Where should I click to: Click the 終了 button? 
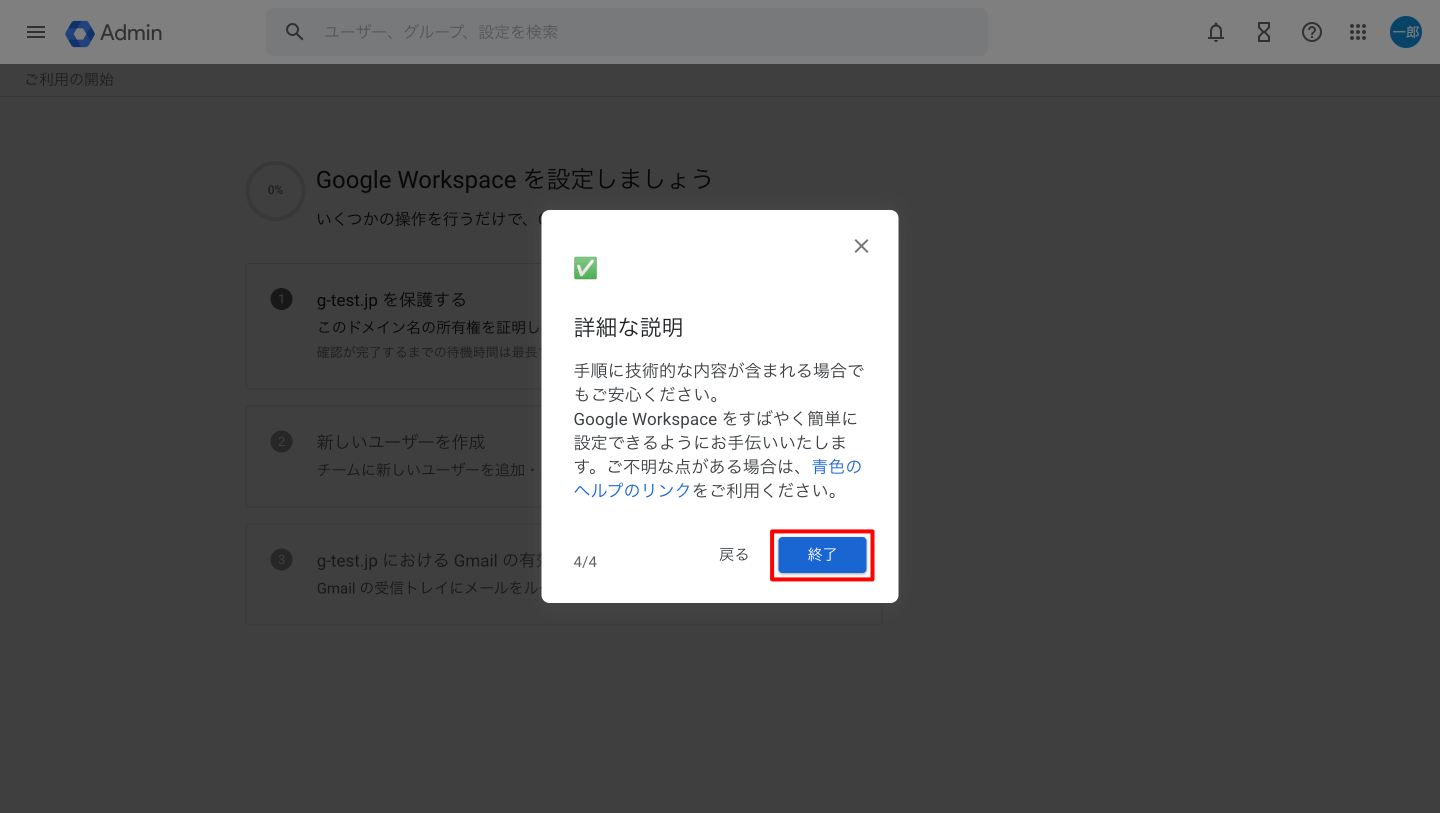click(822, 555)
